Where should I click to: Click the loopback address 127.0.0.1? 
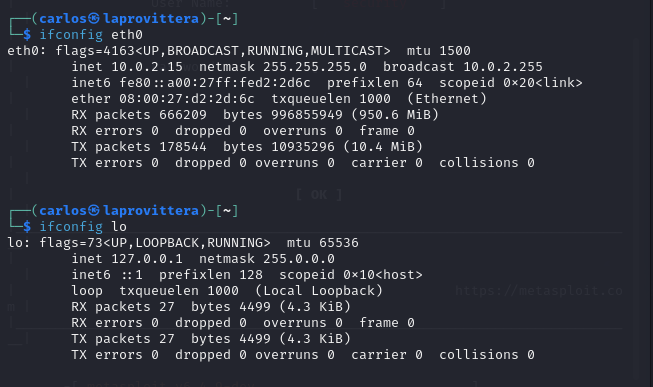coord(147,259)
